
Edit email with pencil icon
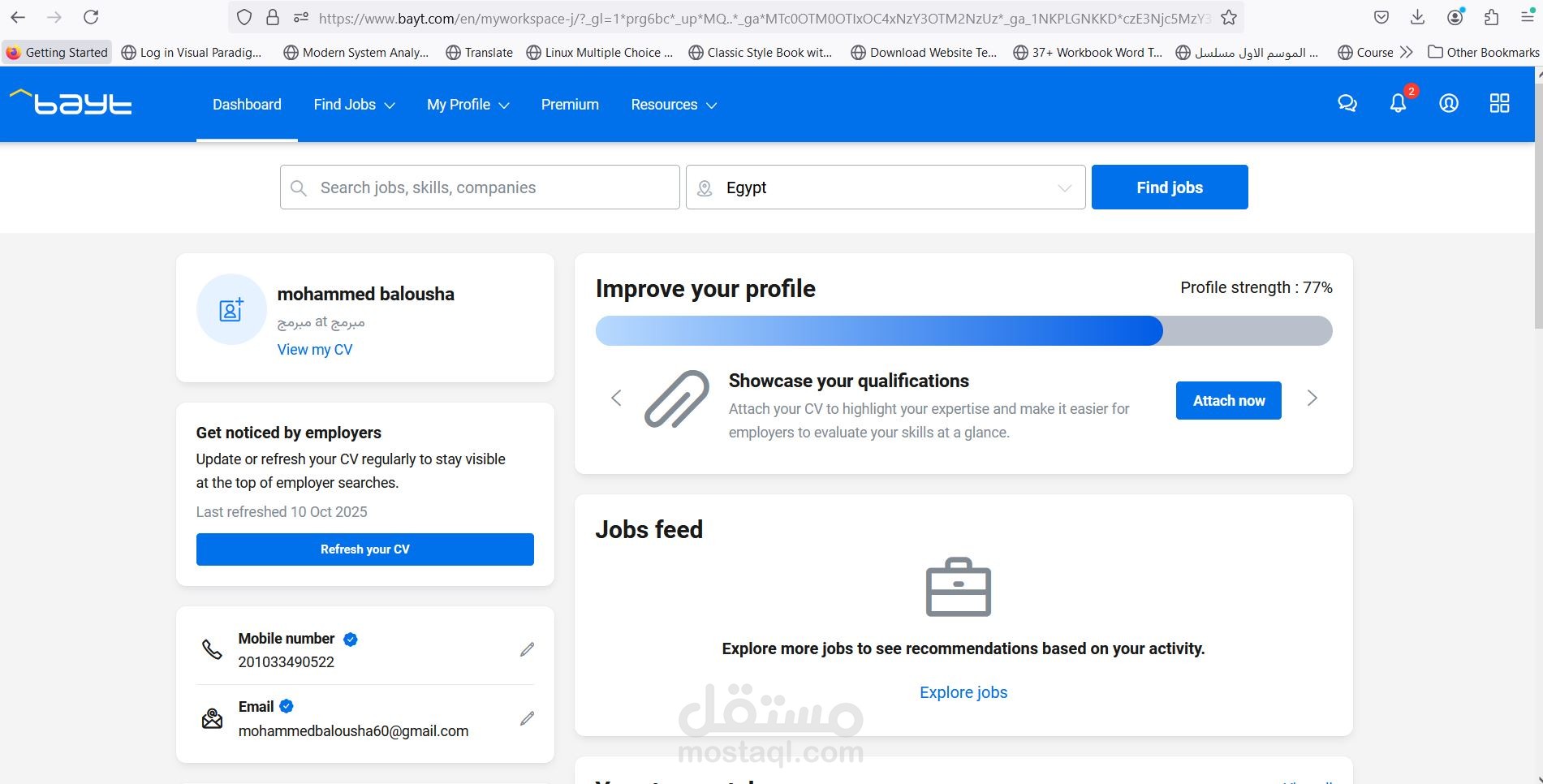528,718
